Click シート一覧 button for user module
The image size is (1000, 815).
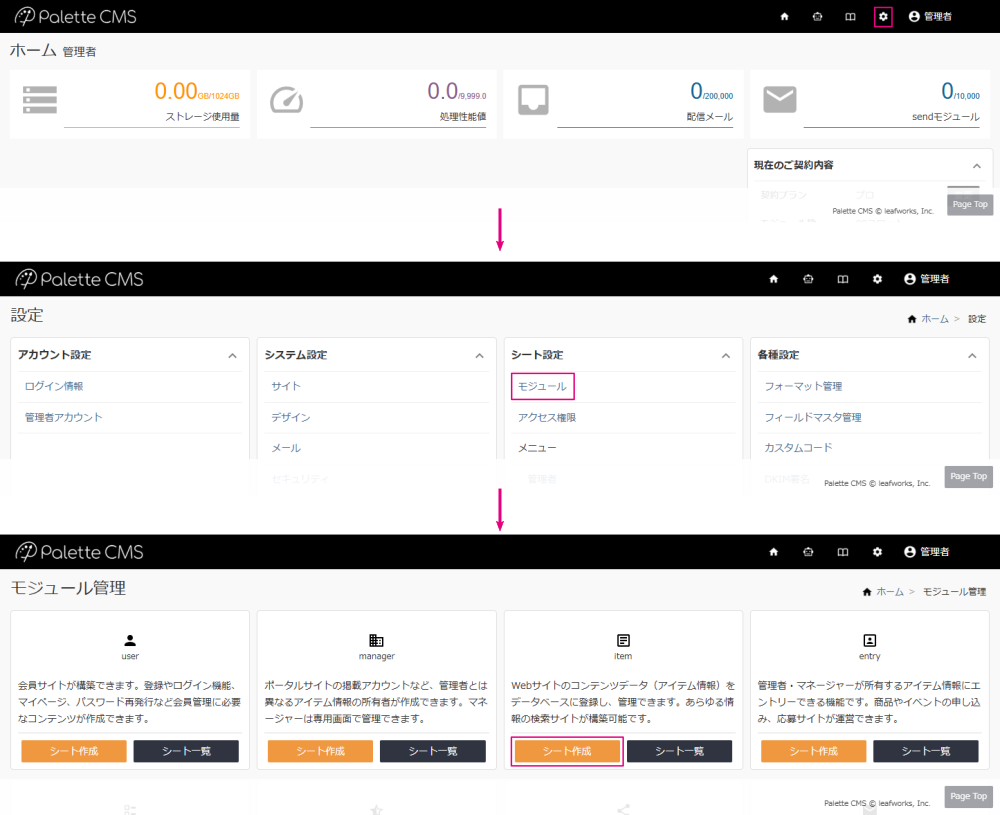coord(186,751)
